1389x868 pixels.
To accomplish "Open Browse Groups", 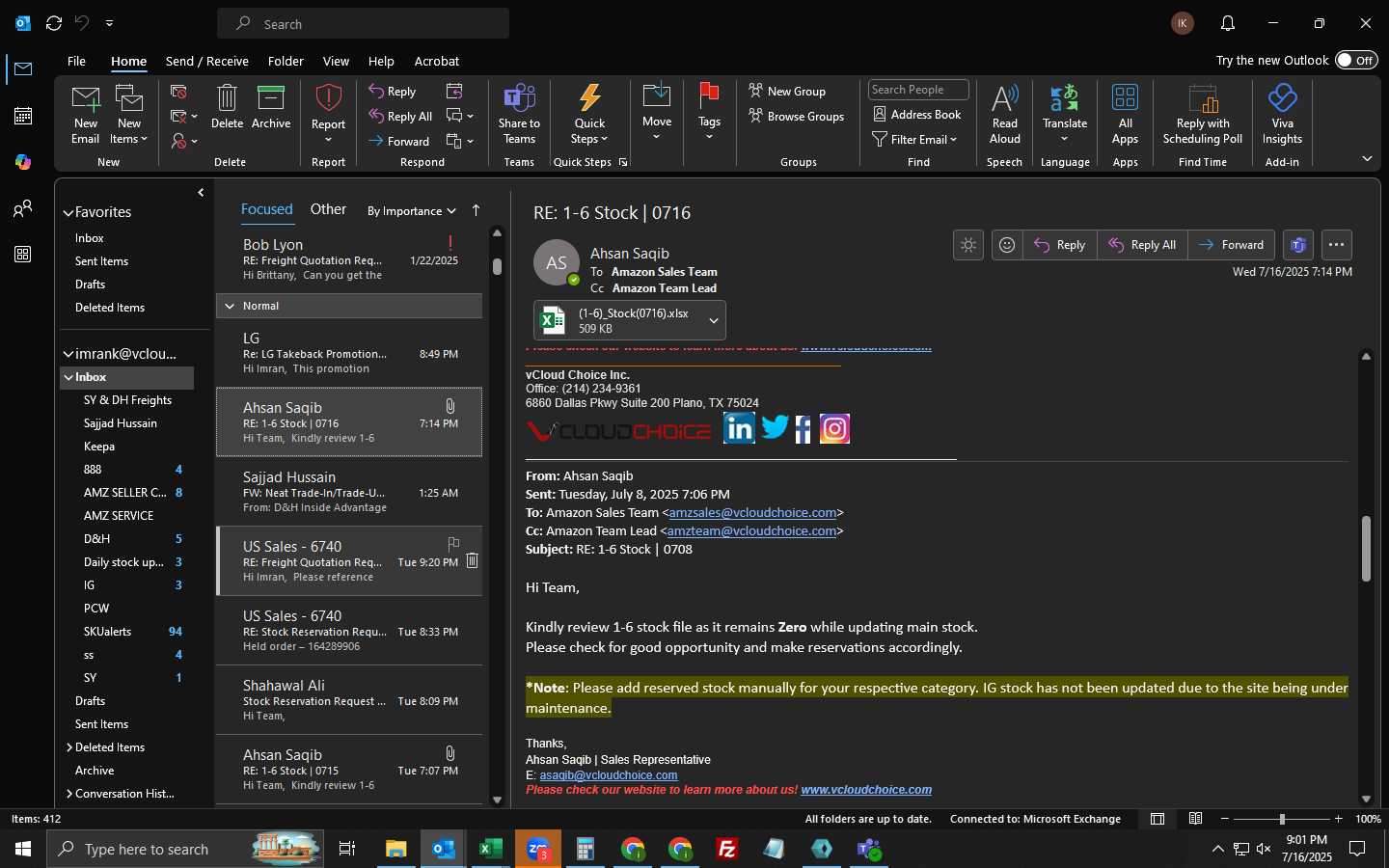I will click(797, 117).
